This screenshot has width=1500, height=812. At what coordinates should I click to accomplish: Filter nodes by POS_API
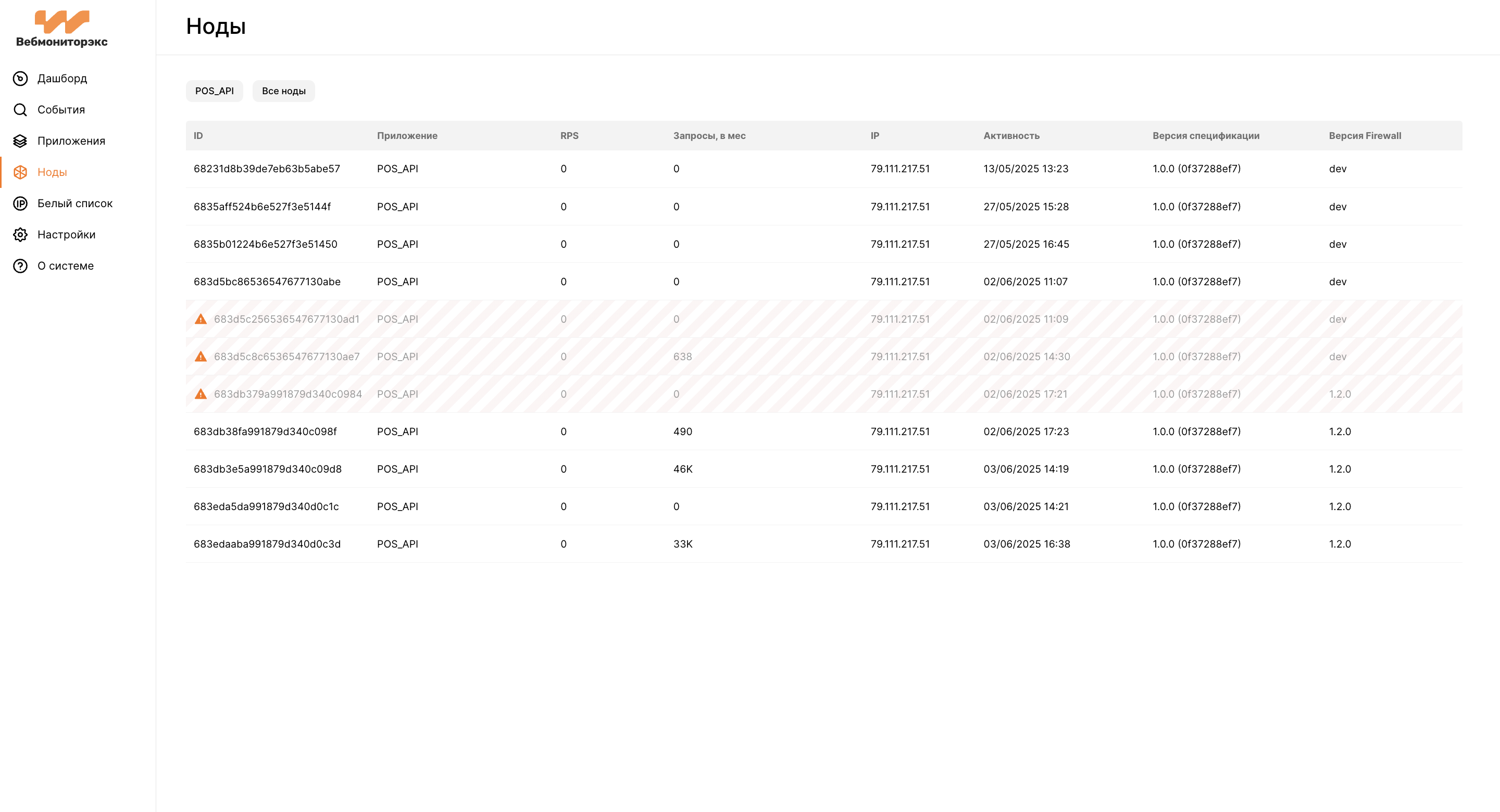214,91
